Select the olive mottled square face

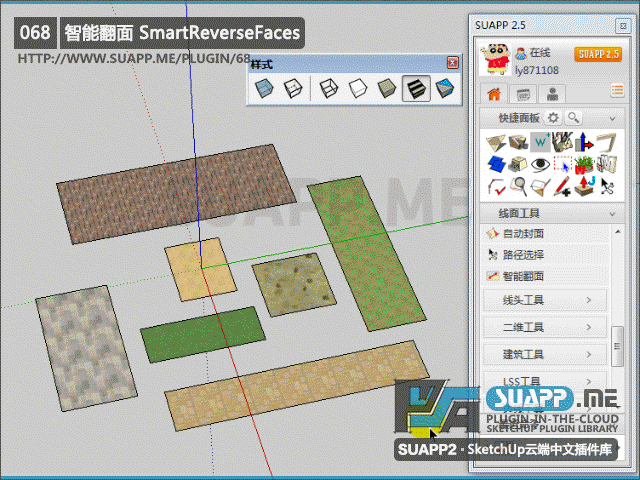coord(294,284)
